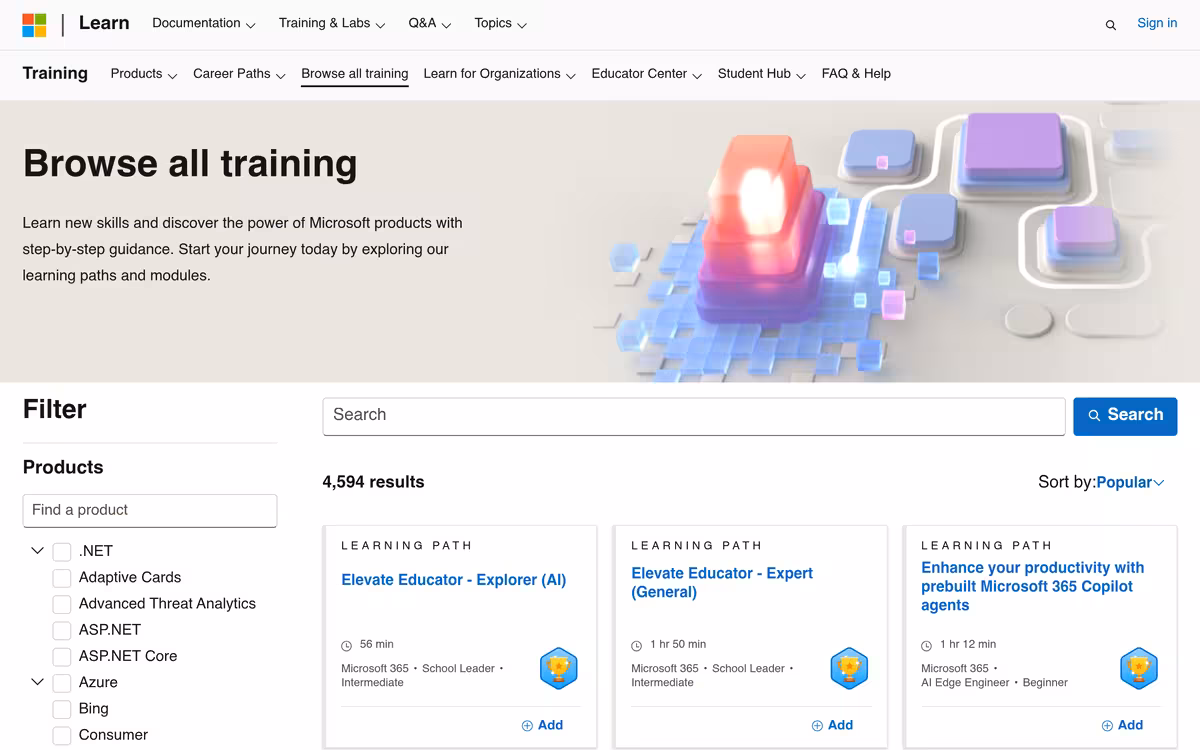Click the Sign in link

(x=1157, y=23)
